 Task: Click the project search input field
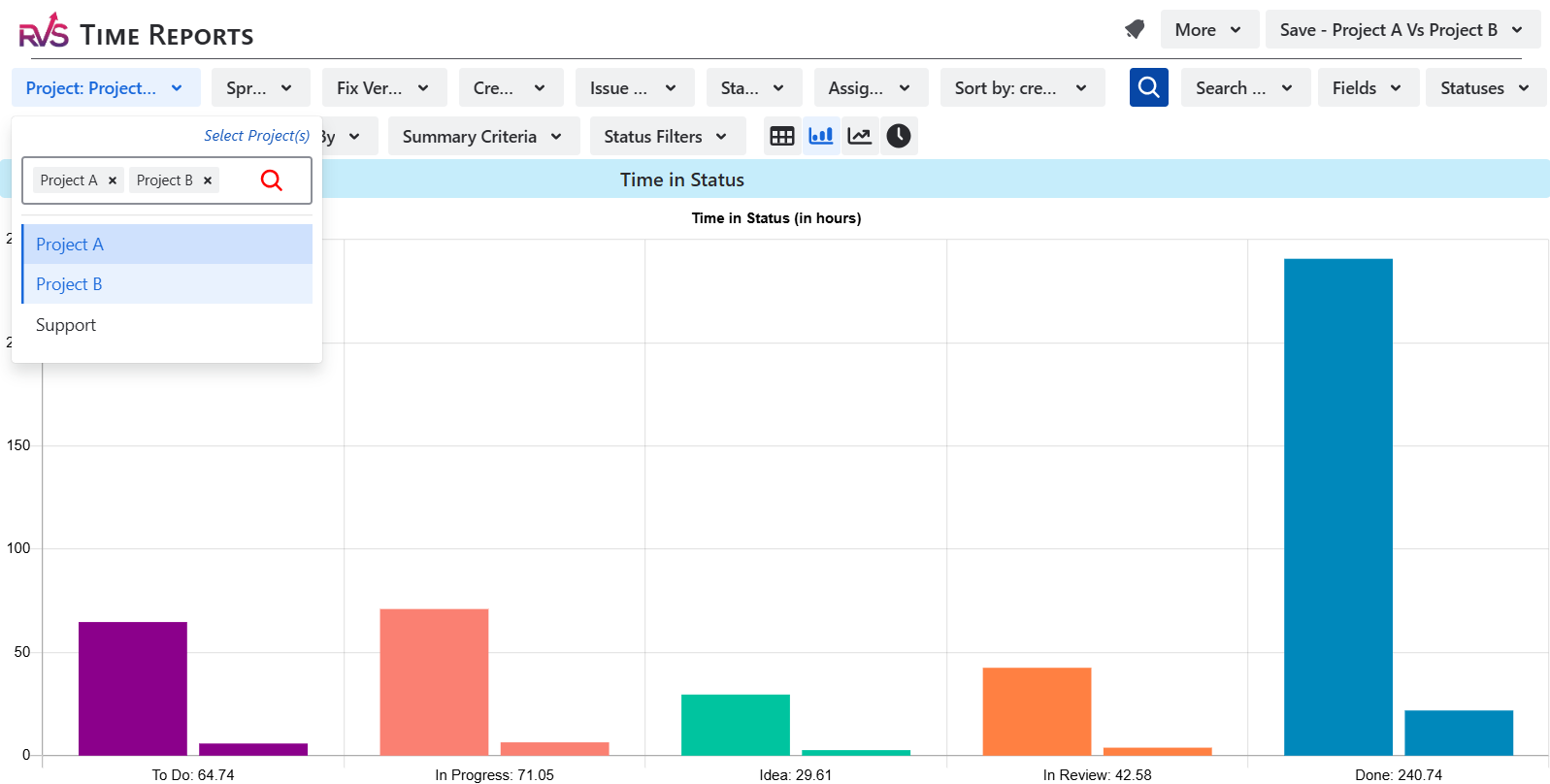pyautogui.click(x=167, y=180)
